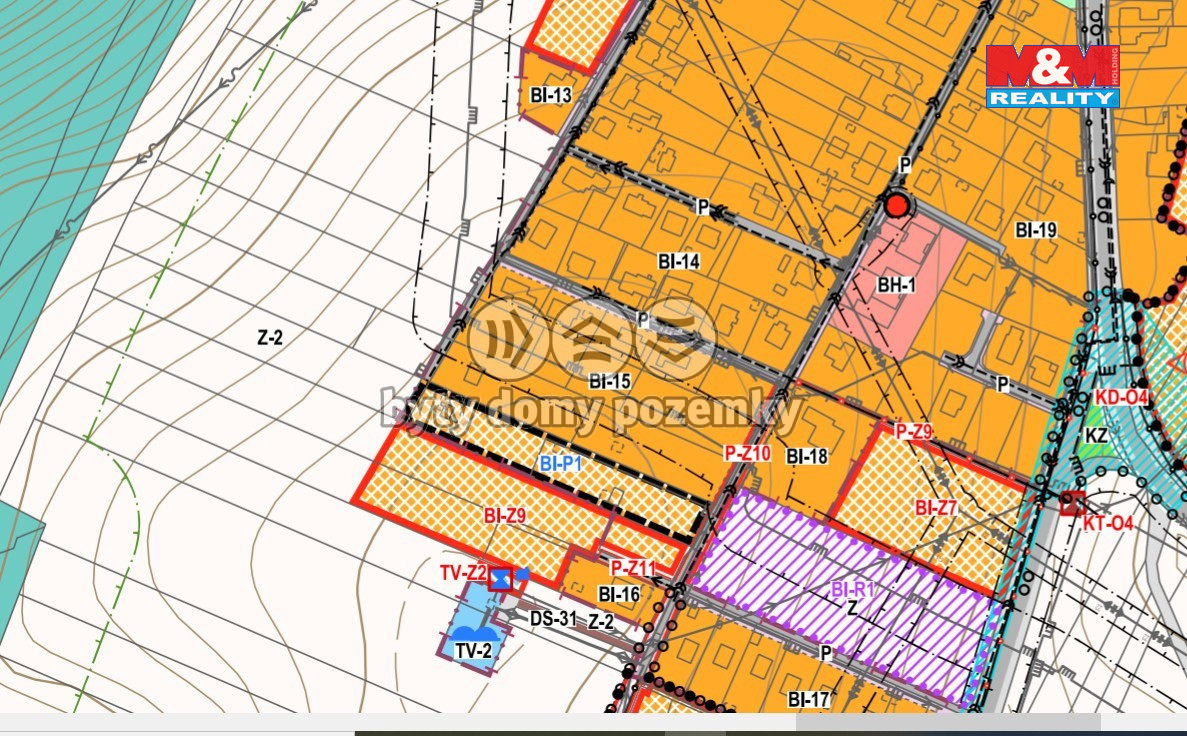Click the M&M Reality logo
This screenshot has height=736, width=1187.
pos(1052,76)
